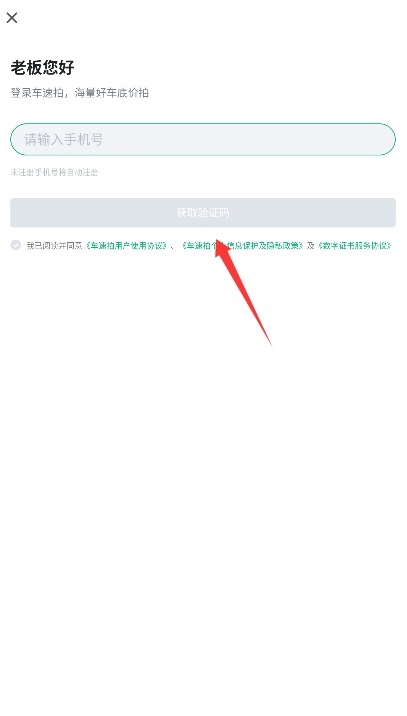View the privacy policy link in green
407x716 pixels.
click(x=243, y=246)
